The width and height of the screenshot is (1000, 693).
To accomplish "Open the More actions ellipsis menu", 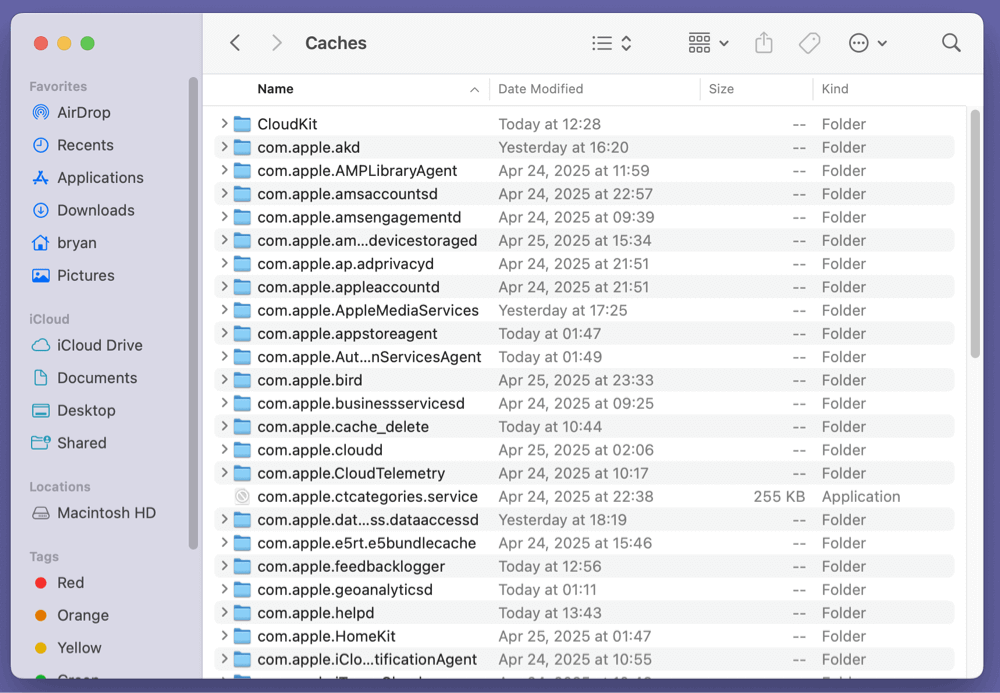I will [x=868, y=43].
